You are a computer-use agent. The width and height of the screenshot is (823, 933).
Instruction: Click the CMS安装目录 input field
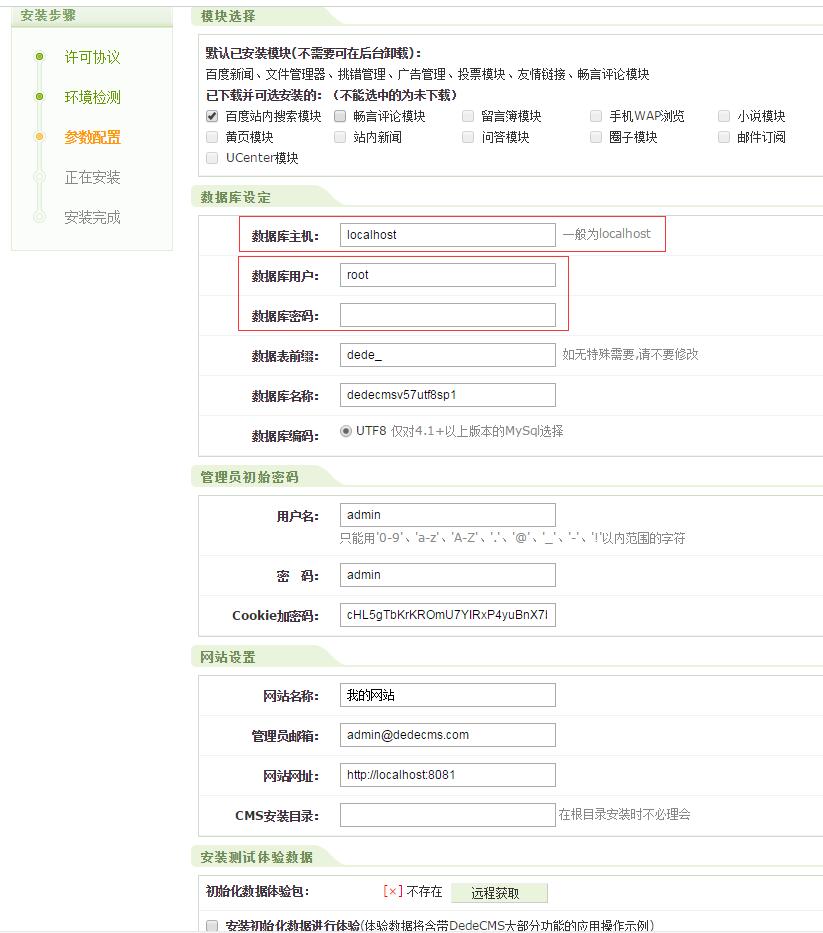coord(447,815)
